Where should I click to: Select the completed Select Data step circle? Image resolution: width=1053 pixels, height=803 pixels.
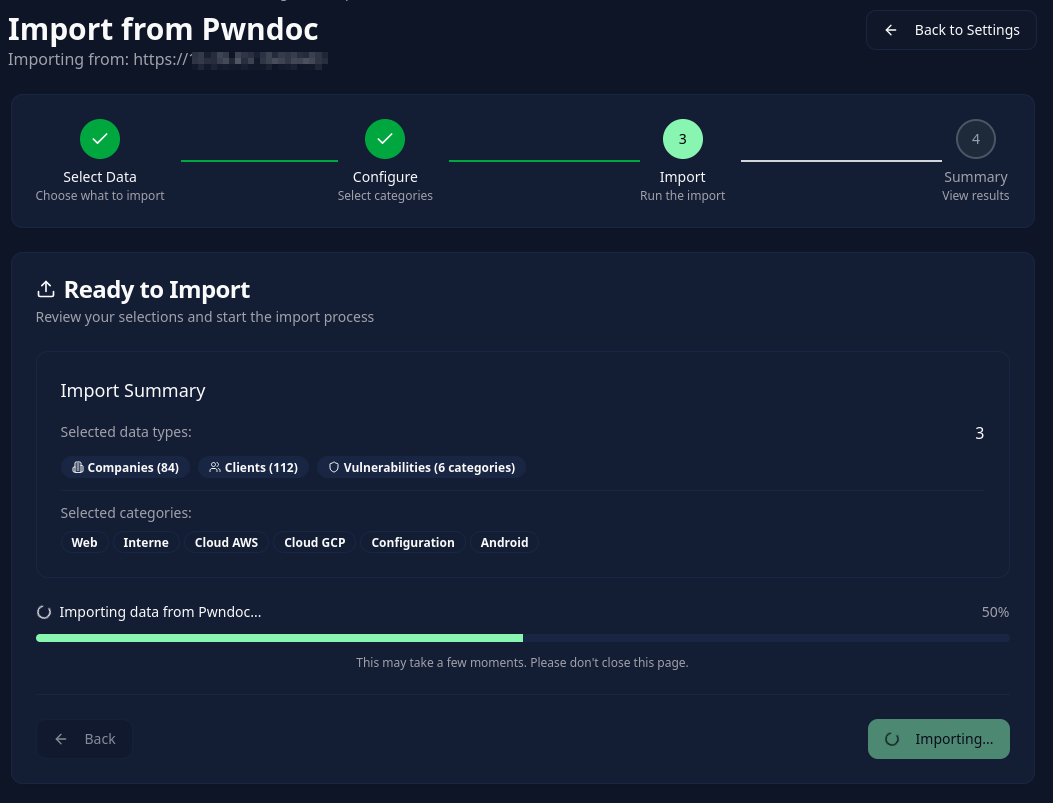click(100, 139)
